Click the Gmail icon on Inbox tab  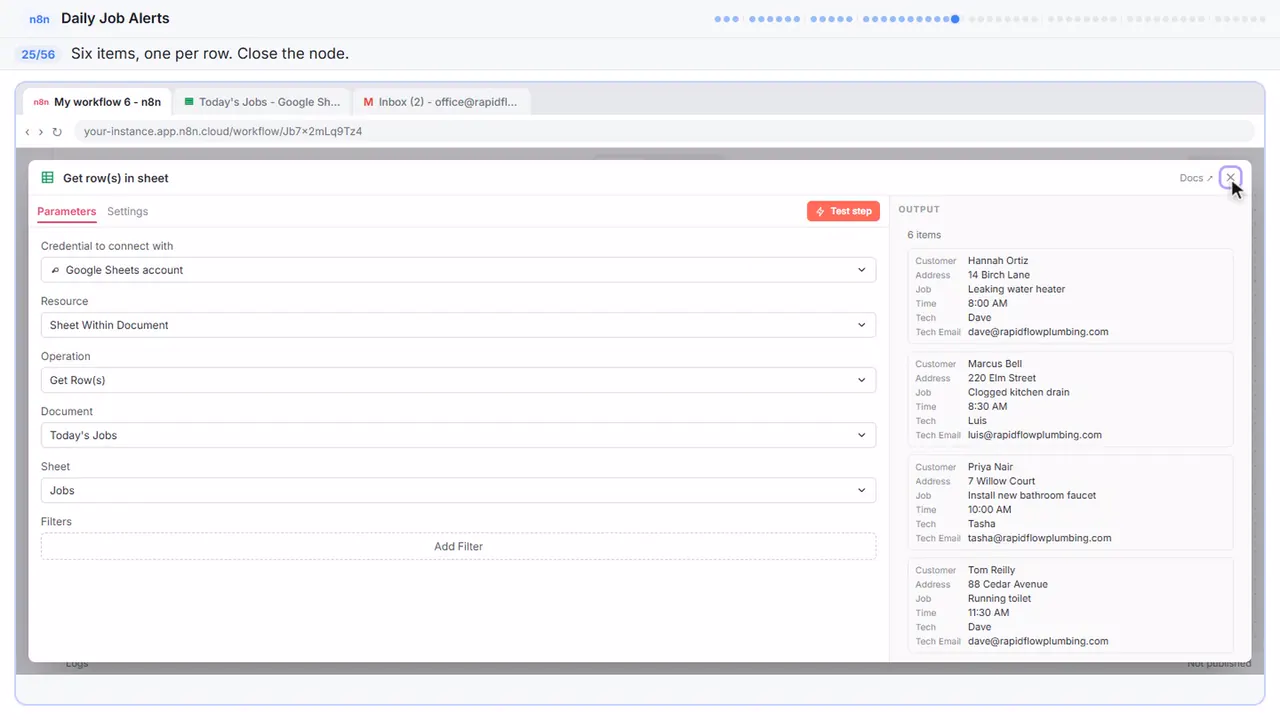(368, 102)
